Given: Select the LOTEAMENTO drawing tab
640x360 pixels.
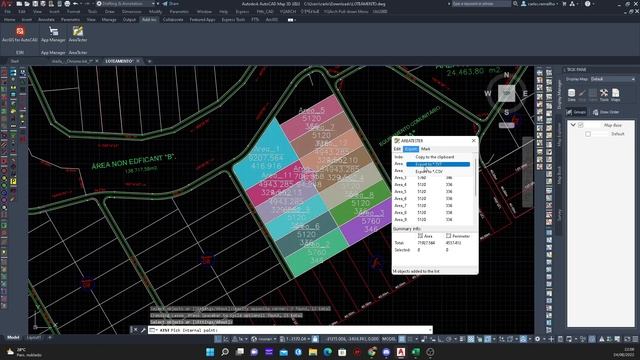Looking at the screenshot, I should 119,61.
